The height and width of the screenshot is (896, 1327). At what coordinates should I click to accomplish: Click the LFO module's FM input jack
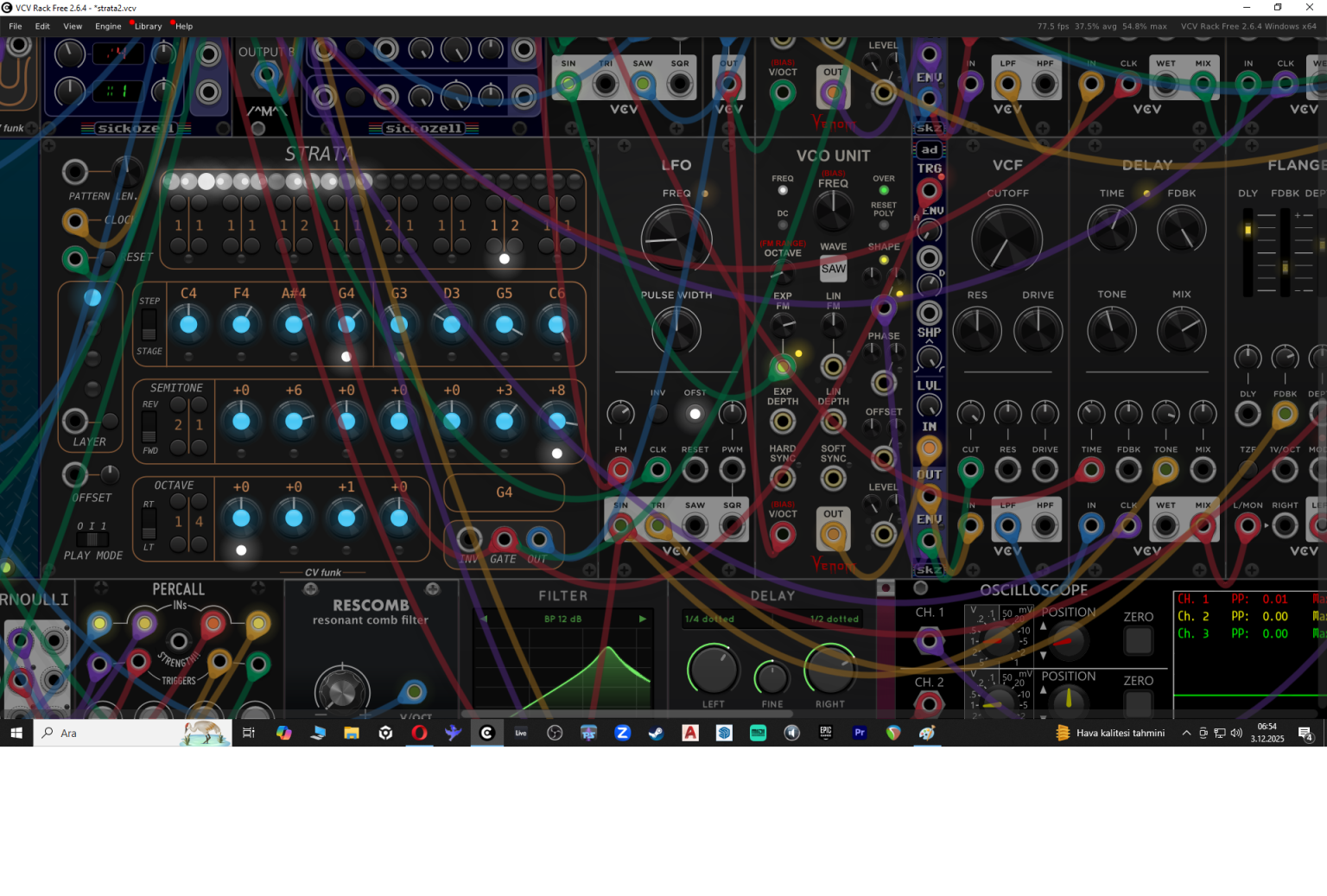[620, 470]
